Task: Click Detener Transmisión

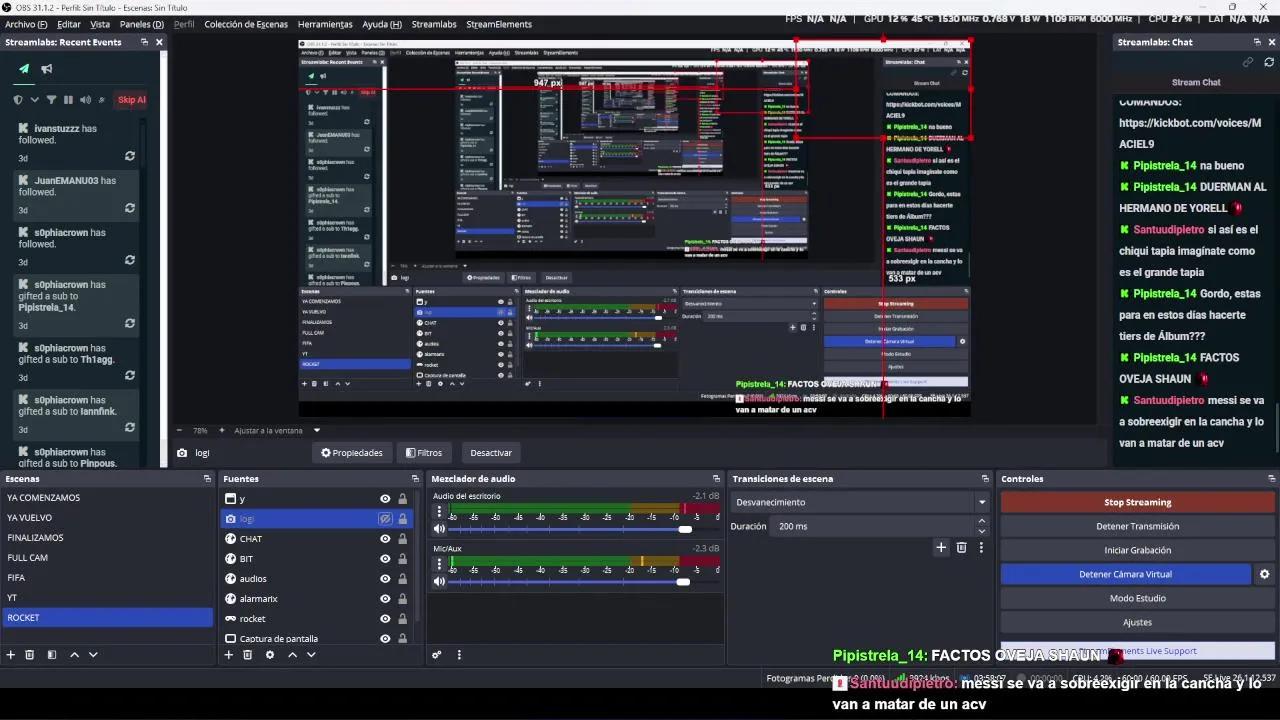Action: 1137,526
